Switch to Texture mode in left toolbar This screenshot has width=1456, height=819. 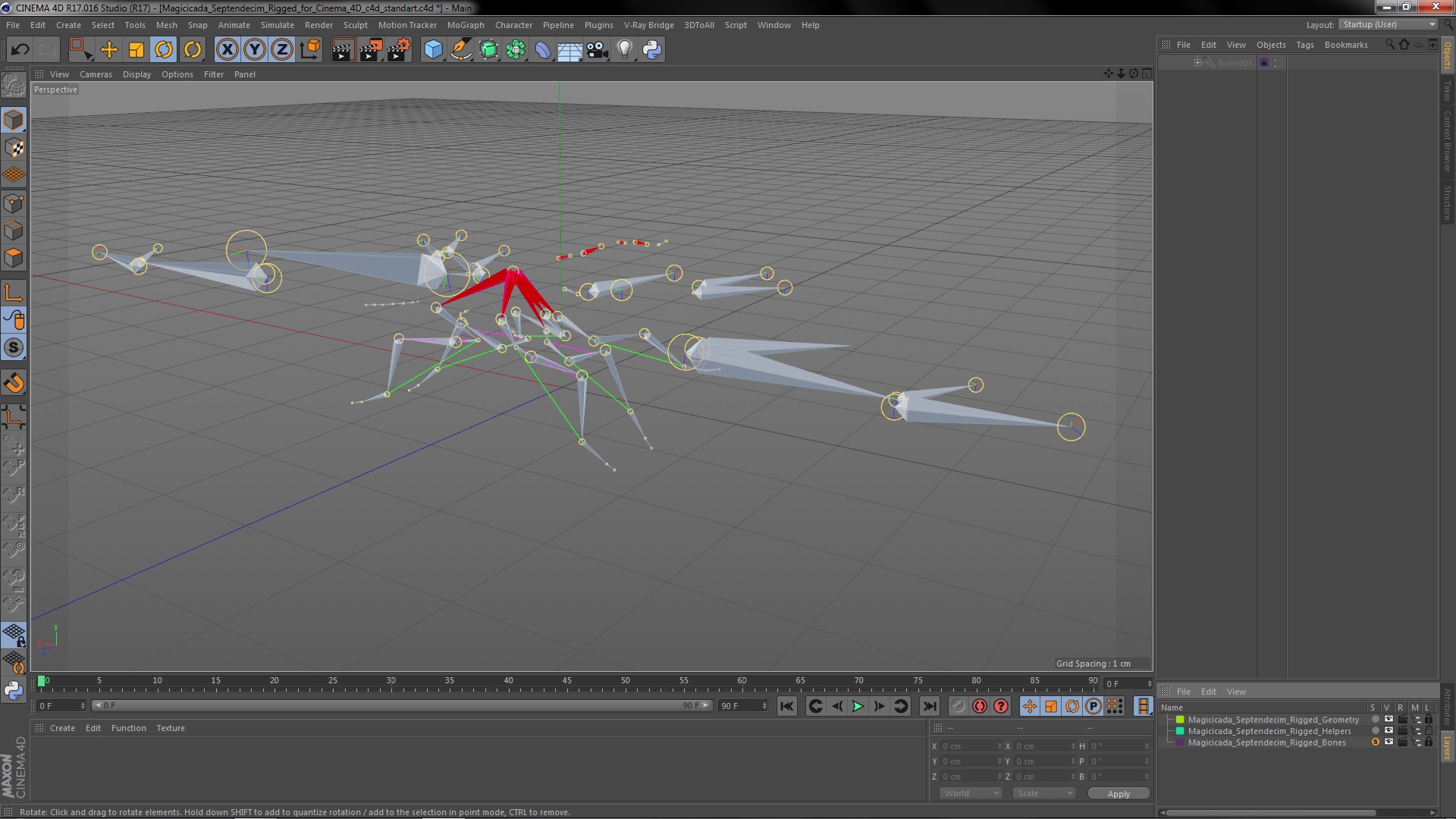[x=14, y=147]
